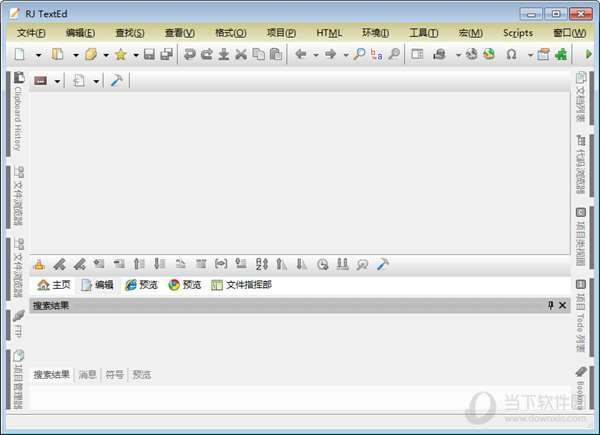Undo the last action
The width and height of the screenshot is (600, 435).
pos(189,54)
